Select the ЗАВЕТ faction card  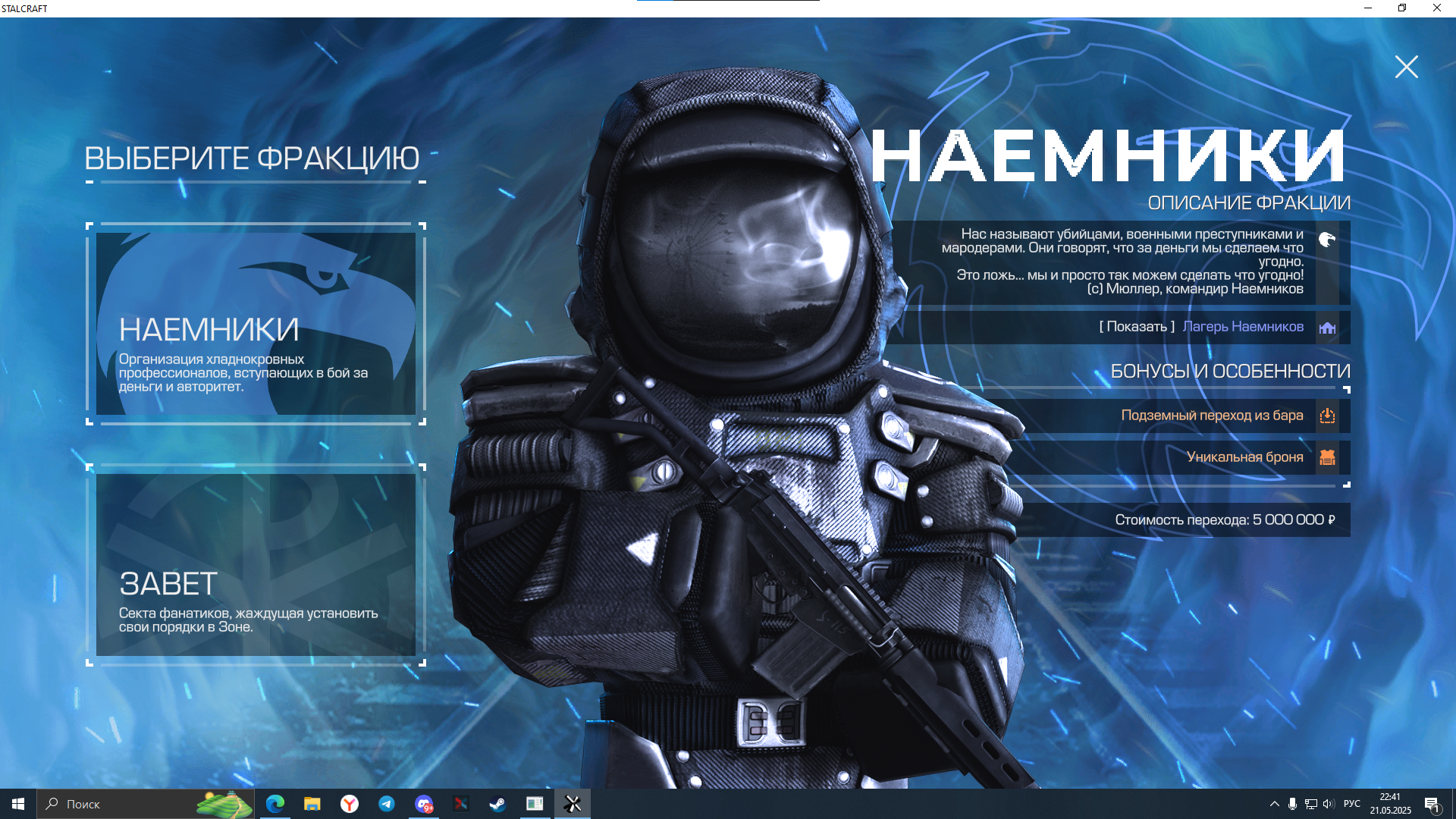tap(256, 565)
